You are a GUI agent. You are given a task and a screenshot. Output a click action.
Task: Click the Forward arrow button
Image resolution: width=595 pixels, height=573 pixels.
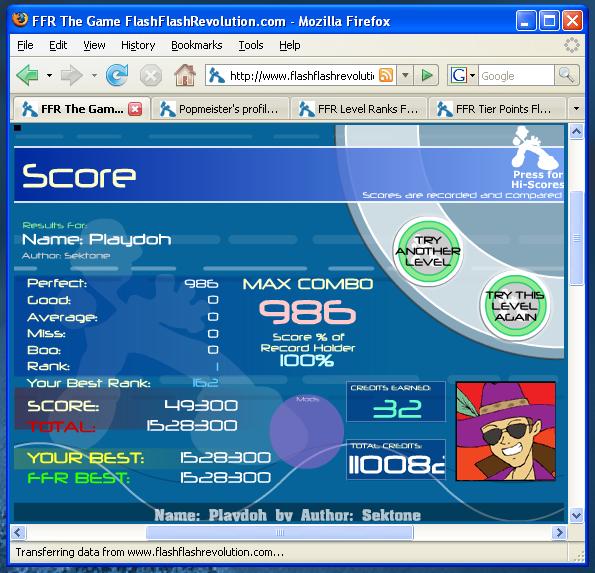(x=71, y=75)
